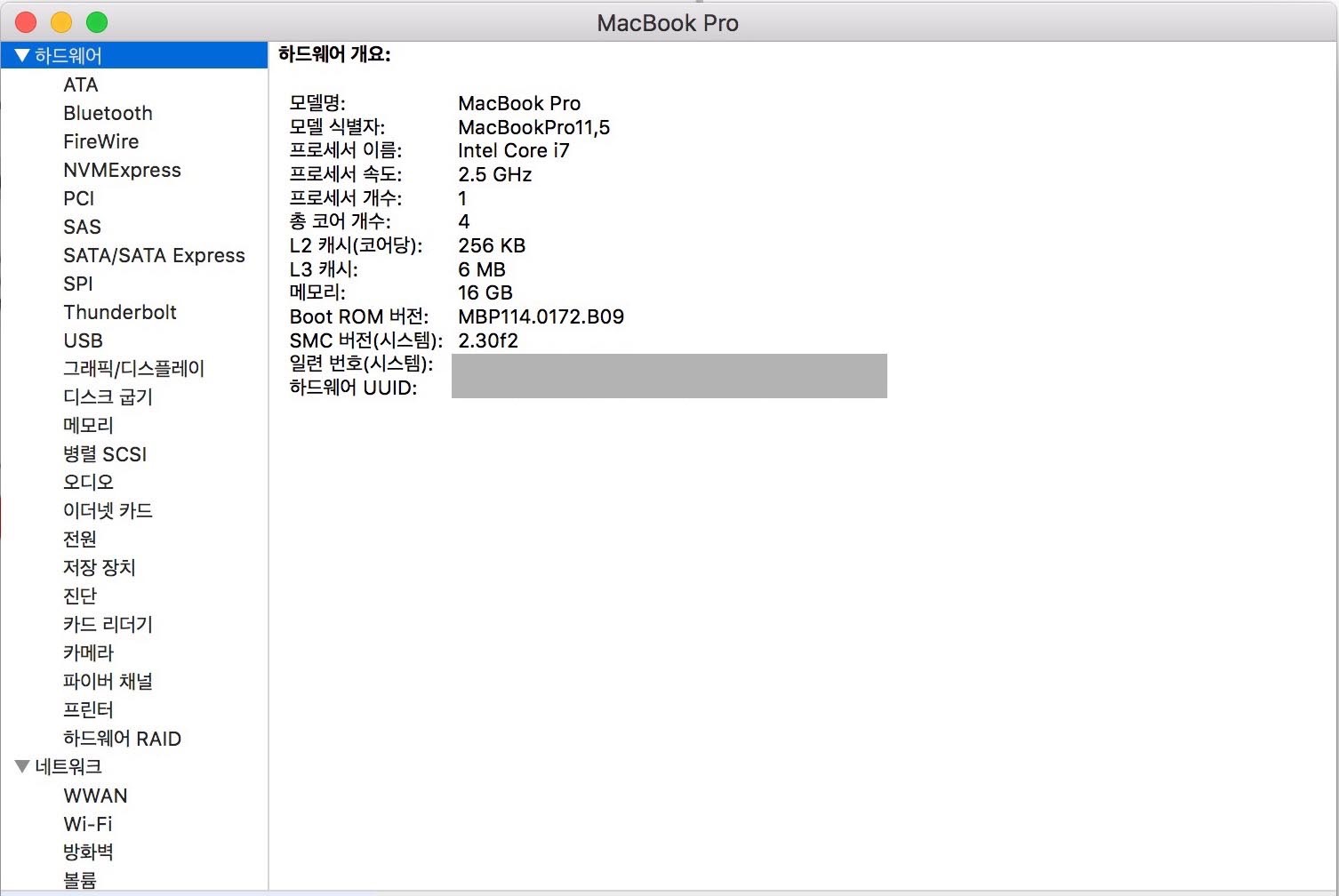Image resolution: width=1339 pixels, height=896 pixels.
Task: Collapse the 네트워크 disclosure triangle
Action: [22, 766]
